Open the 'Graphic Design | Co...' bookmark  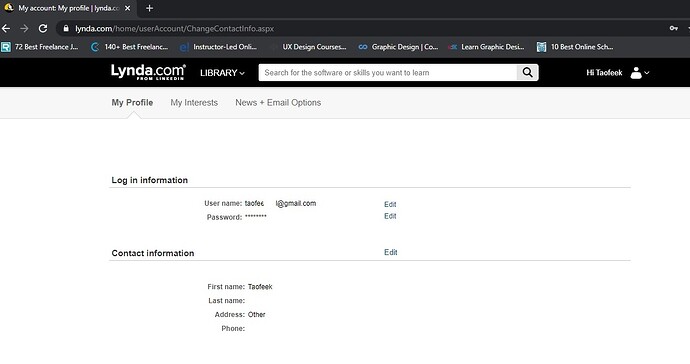[399, 47]
